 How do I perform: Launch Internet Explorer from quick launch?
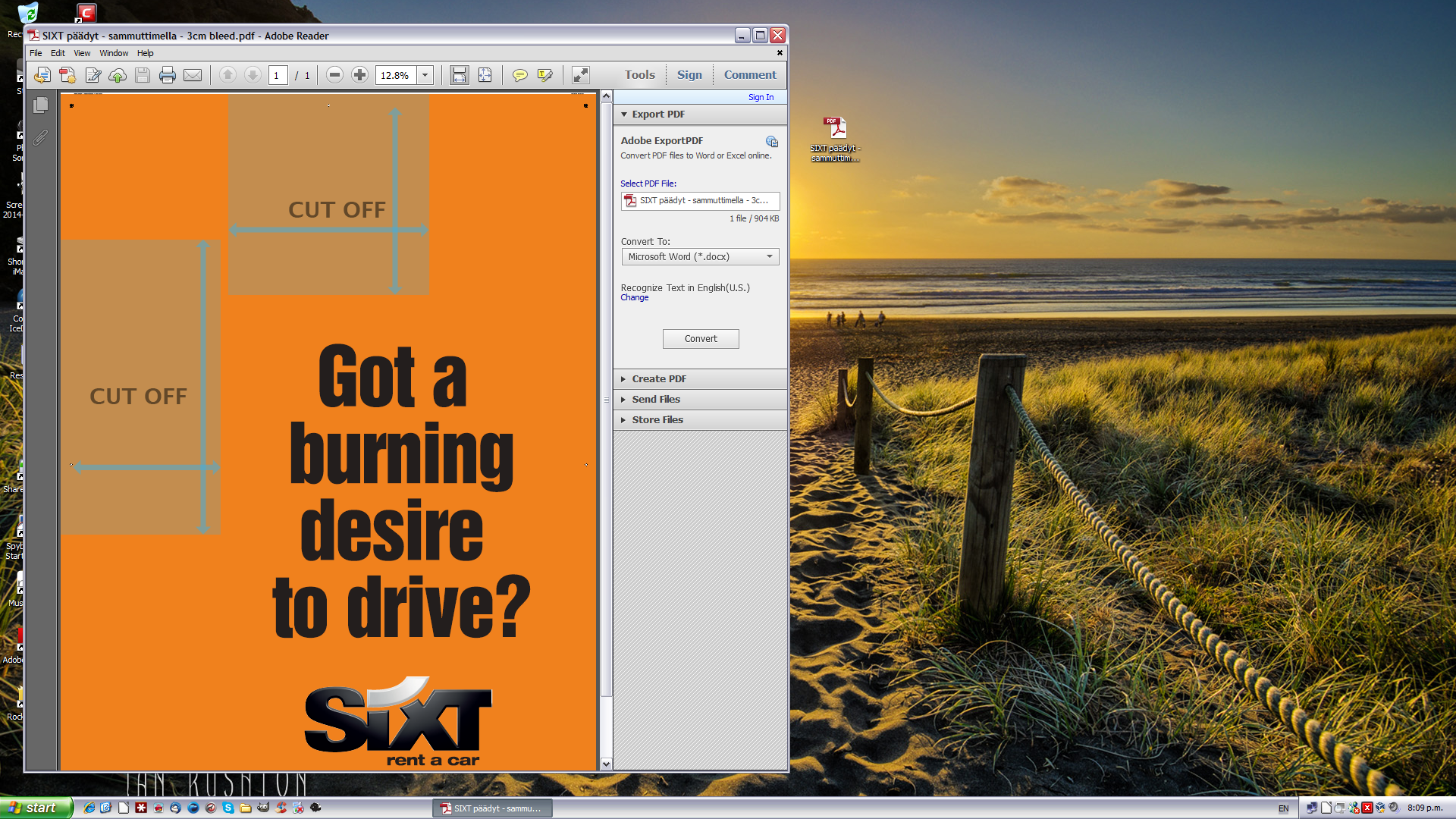tap(89, 808)
